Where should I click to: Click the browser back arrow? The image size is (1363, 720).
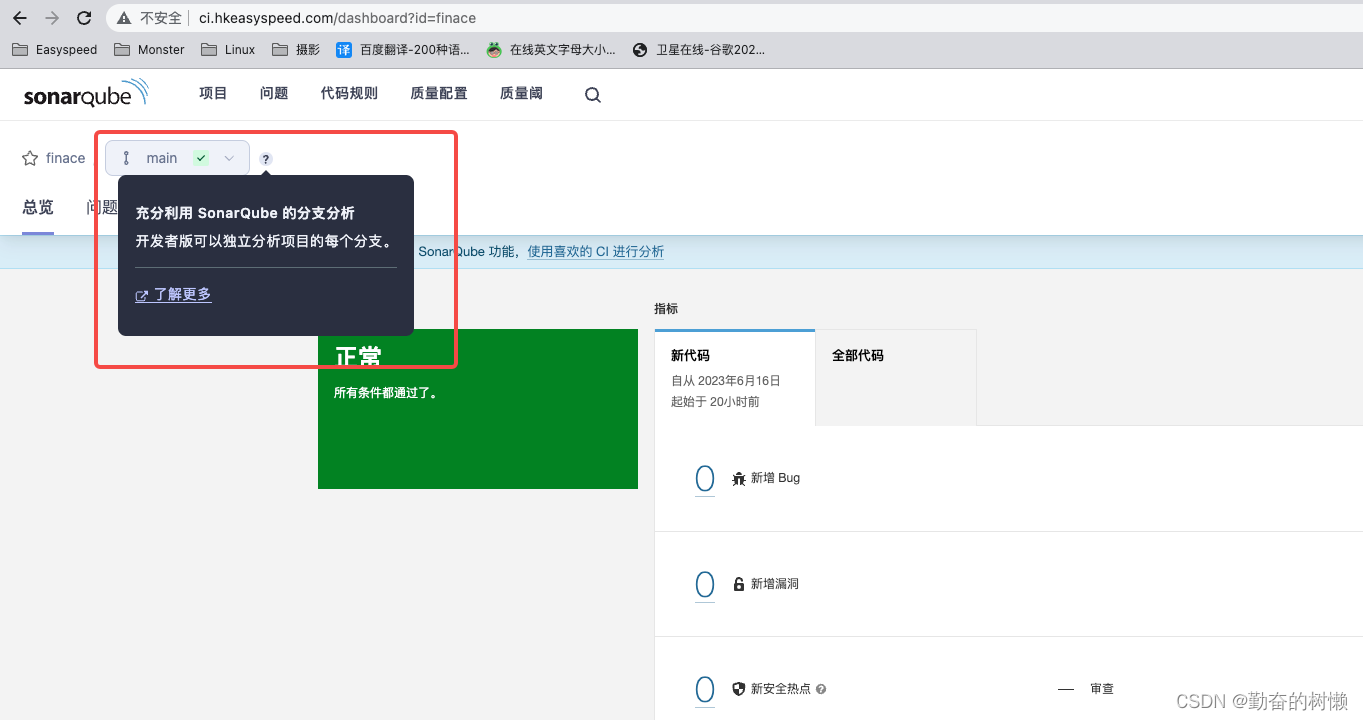(20, 18)
